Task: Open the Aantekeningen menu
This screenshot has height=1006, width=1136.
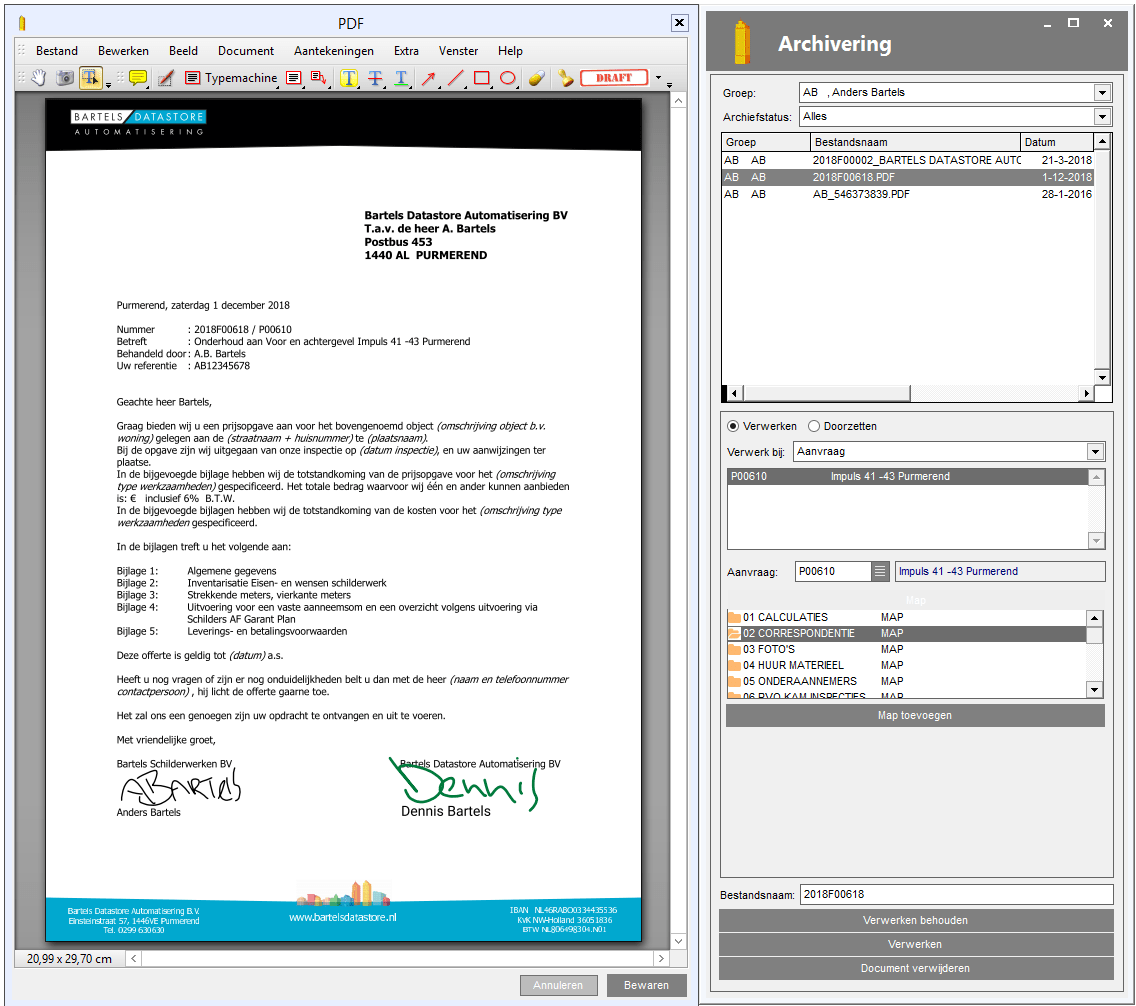Action: 334,51
